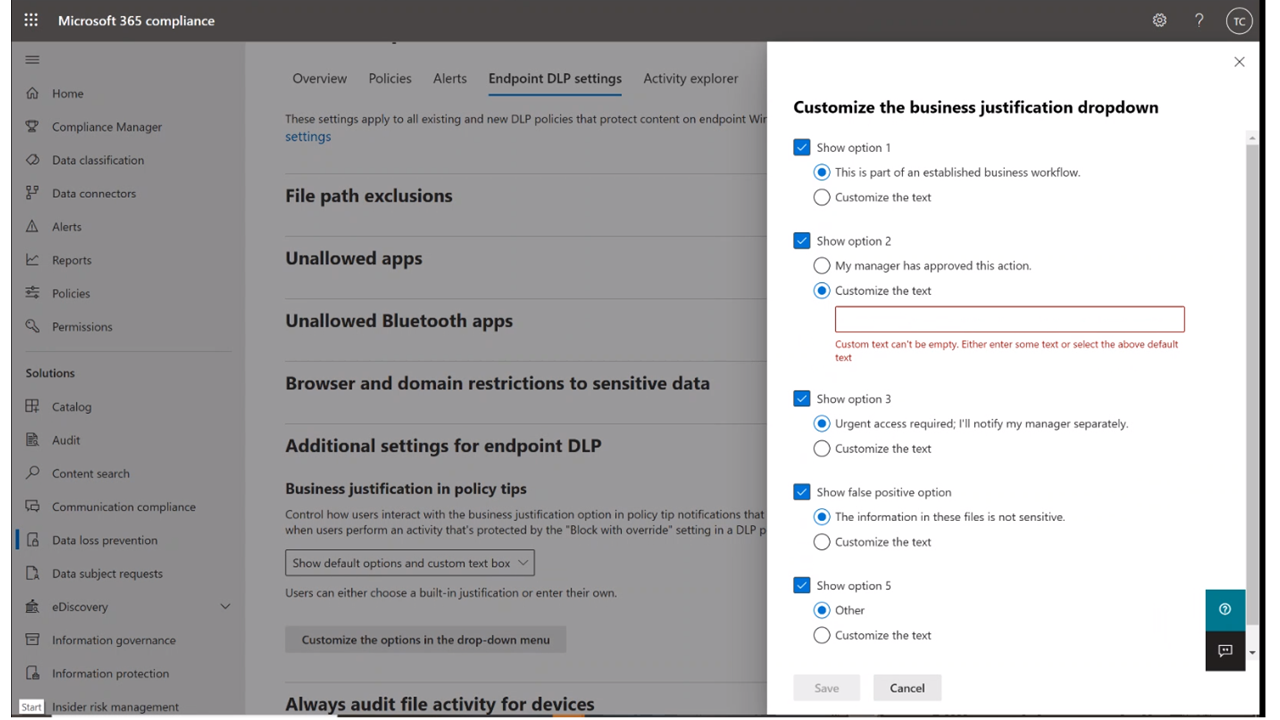
Task: Open the Policies tab
Action: (389, 78)
